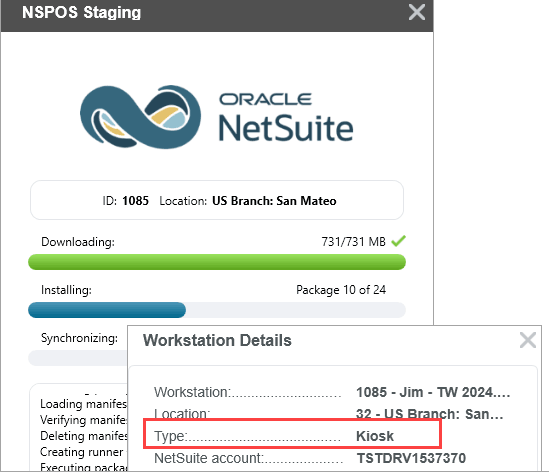
Task: Click the Deleting manifest log line
Action: [x=84, y=436]
